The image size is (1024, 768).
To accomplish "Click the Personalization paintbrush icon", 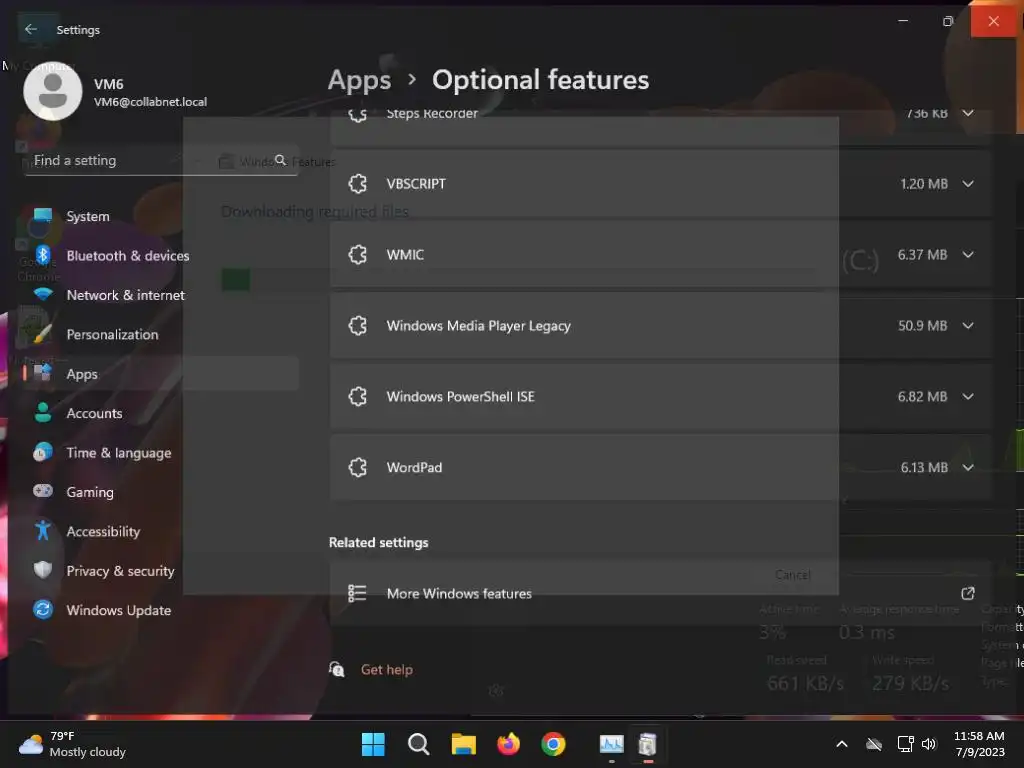I will [x=43, y=334].
